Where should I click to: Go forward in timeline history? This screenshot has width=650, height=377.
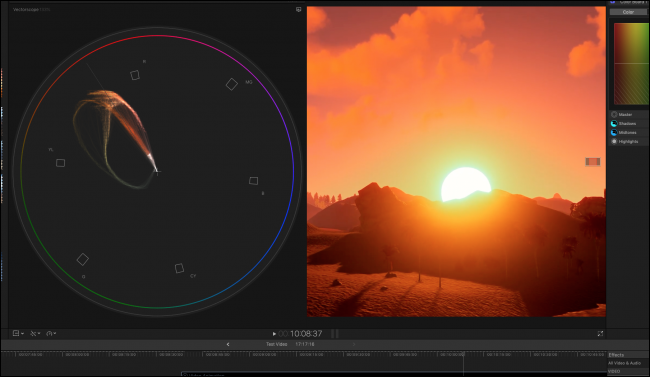pos(354,344)
